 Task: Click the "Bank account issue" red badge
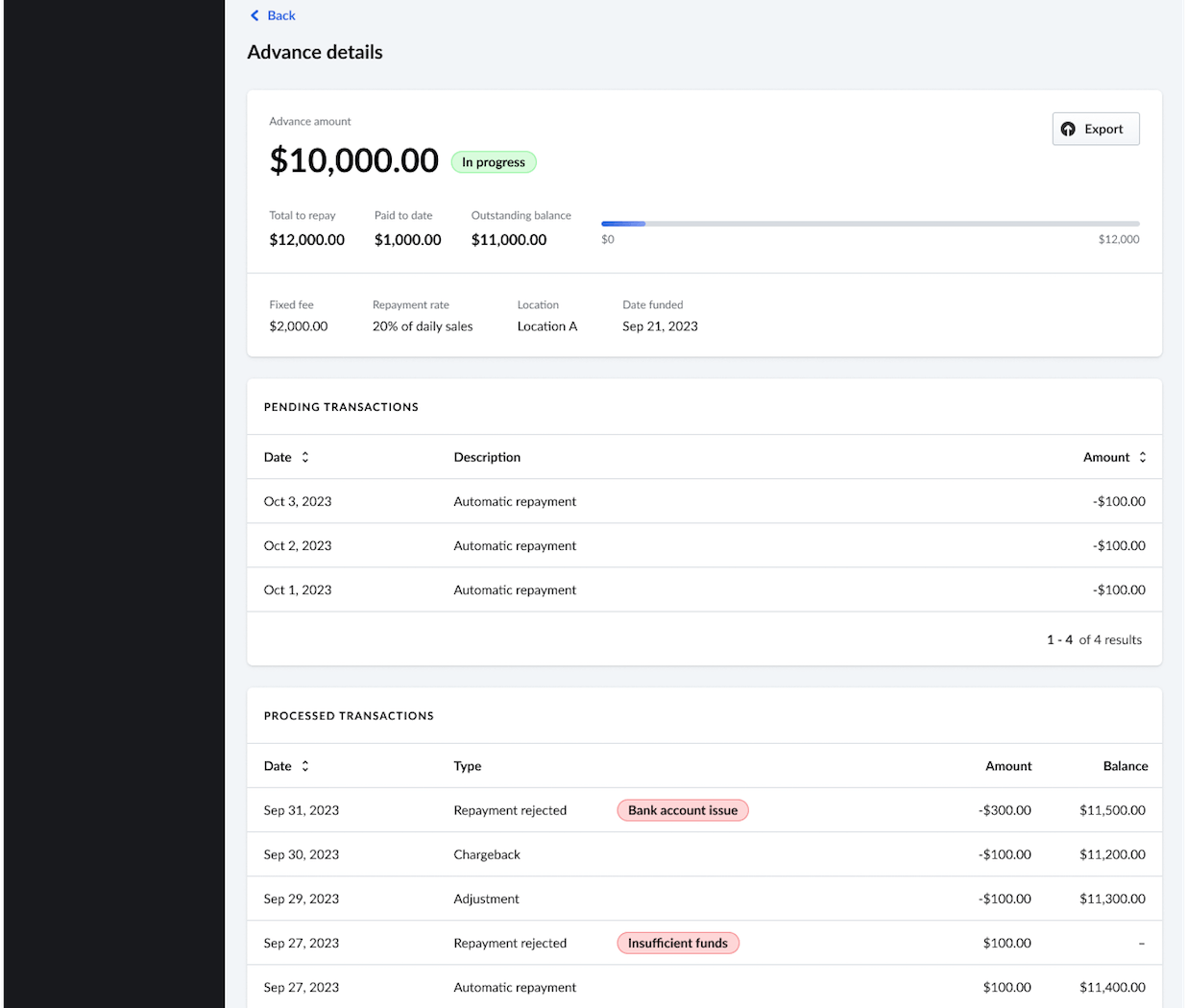pos(682,810)
